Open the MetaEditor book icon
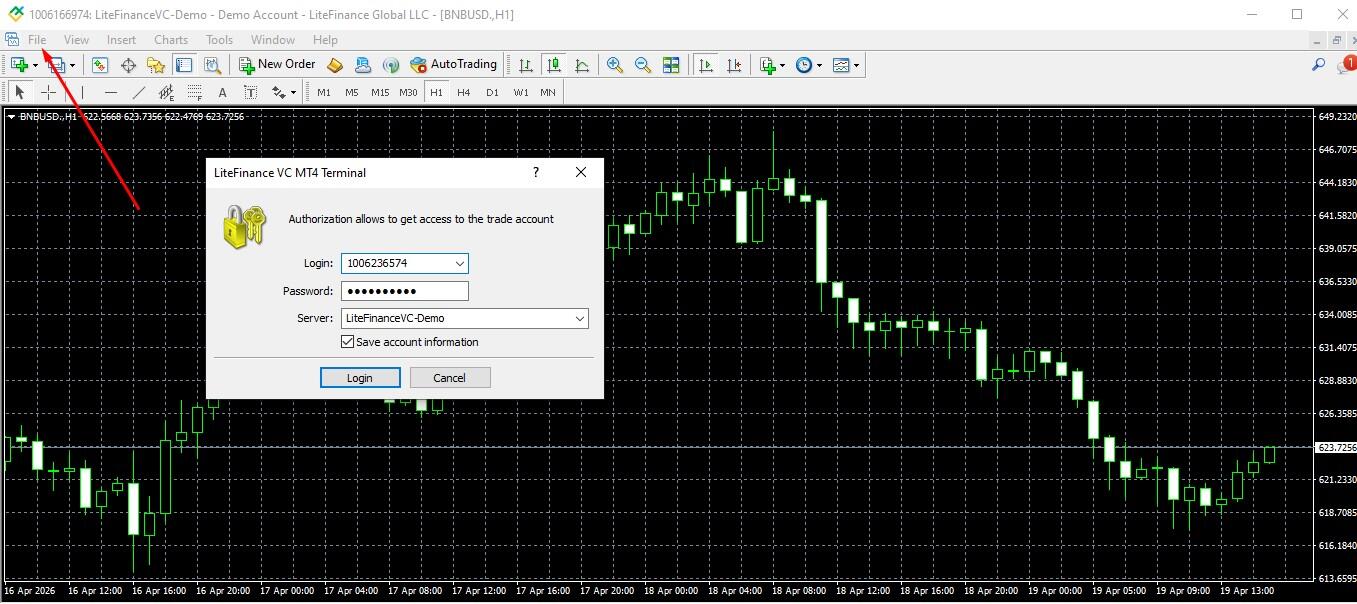The image size is (1357, 604). tap(335, 65)
